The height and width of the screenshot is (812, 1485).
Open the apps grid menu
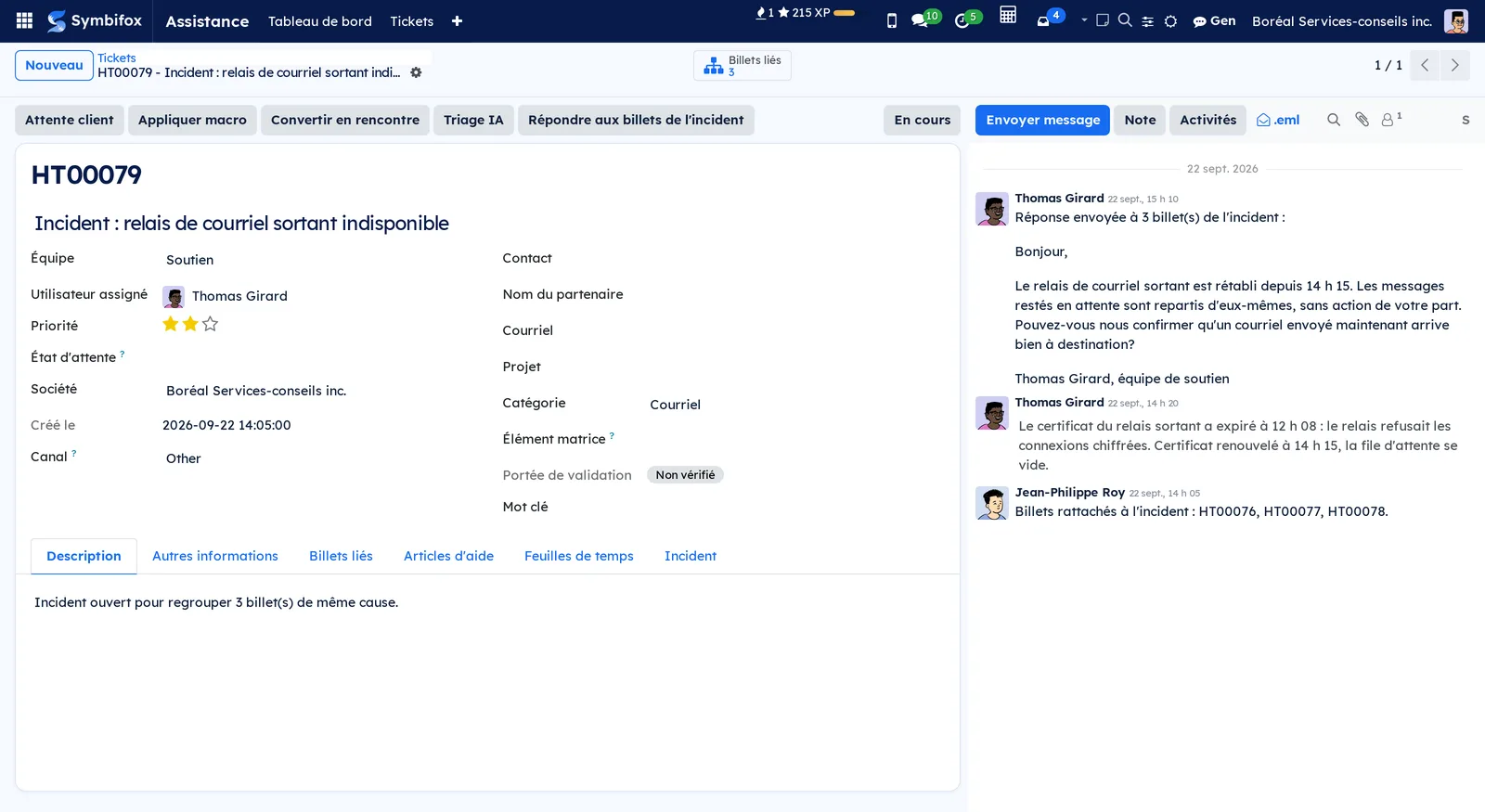coord(25,20)
